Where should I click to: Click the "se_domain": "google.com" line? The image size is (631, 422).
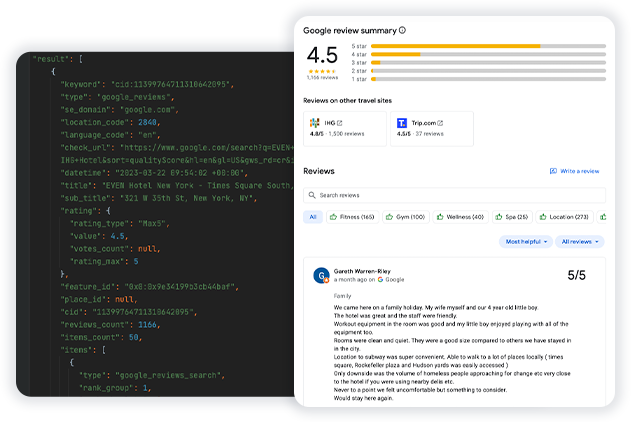(120, 110)
